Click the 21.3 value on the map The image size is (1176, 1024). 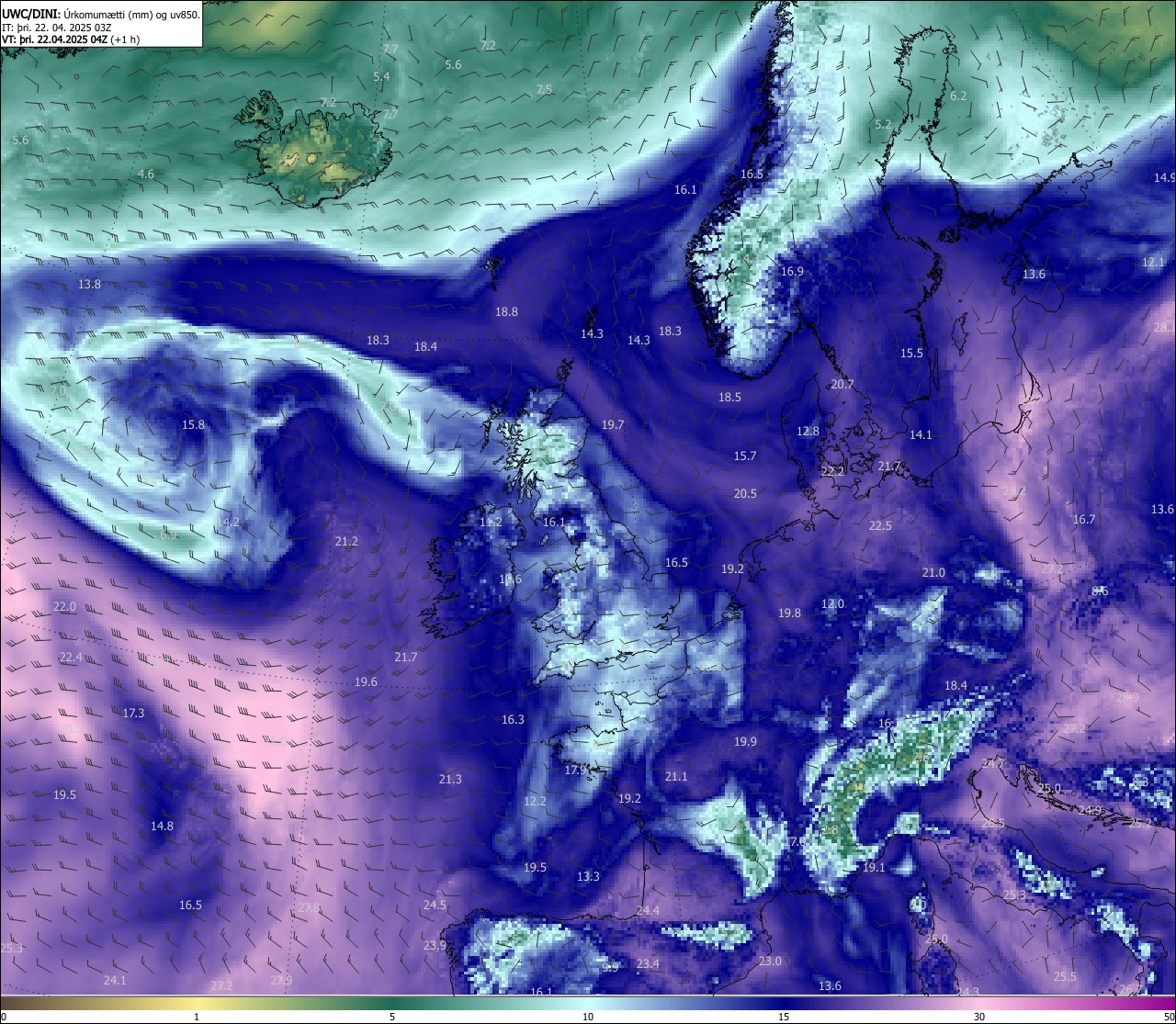coord(450,780)
